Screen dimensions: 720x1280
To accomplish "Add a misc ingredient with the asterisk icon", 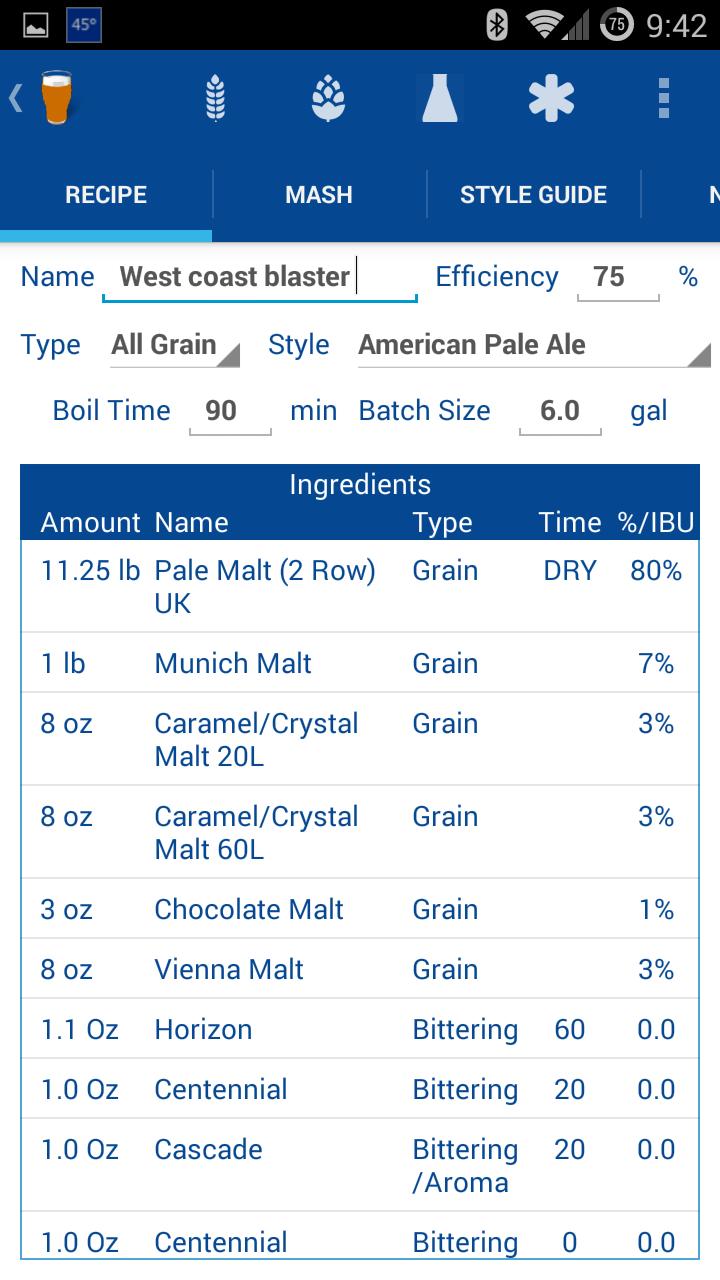I will (551, 99).
